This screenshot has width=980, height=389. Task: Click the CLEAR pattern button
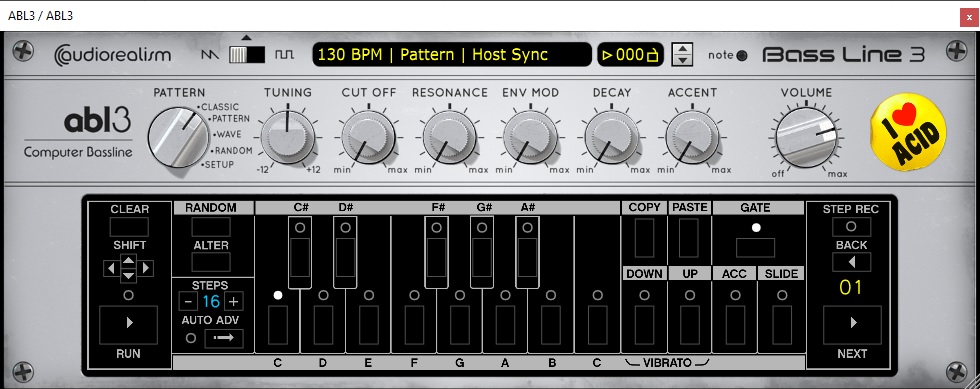pyautogui.click(x=129, y=227)
